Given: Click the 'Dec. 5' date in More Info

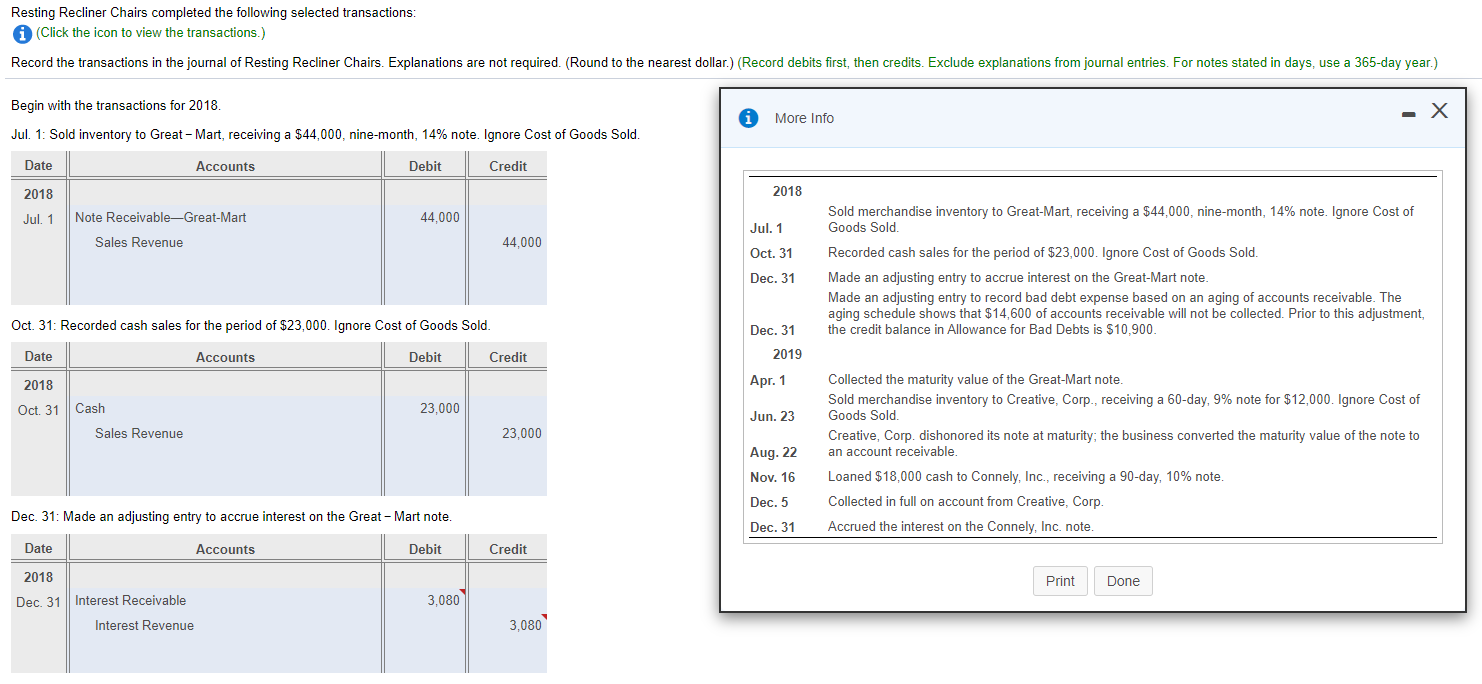Looking at the screenshot, I should click(x=769, y=502).
